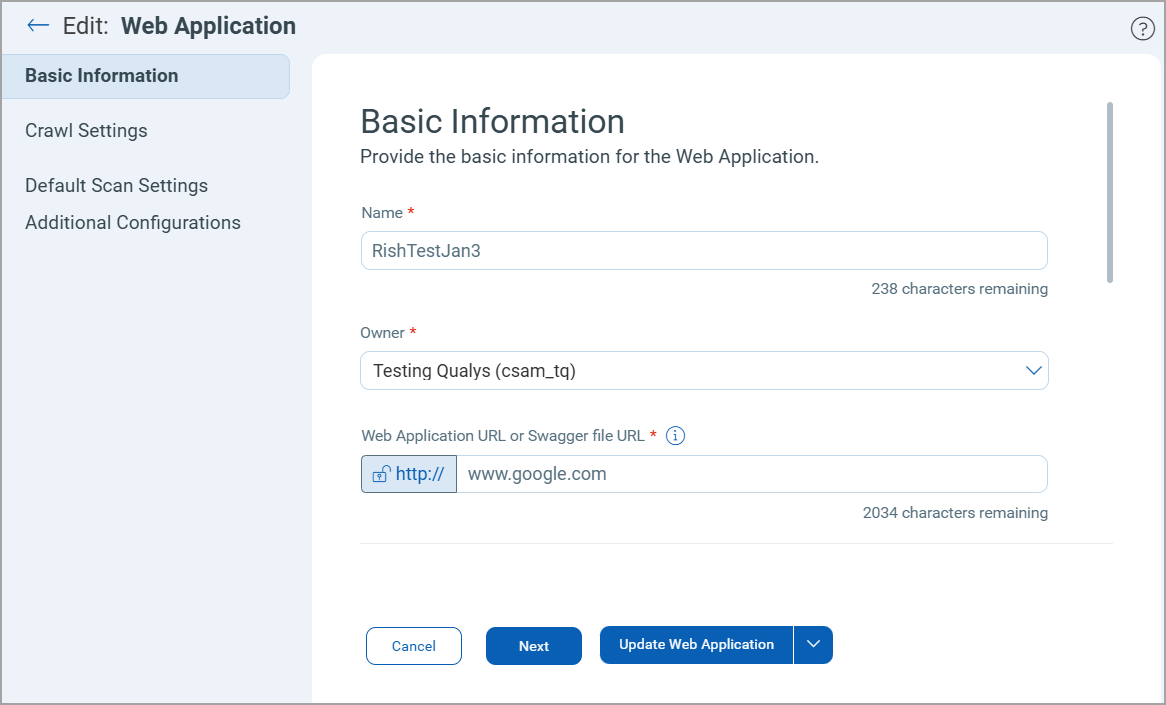Click the URL field with www.google.com
1166x705 pixels.
pos(752,474)
